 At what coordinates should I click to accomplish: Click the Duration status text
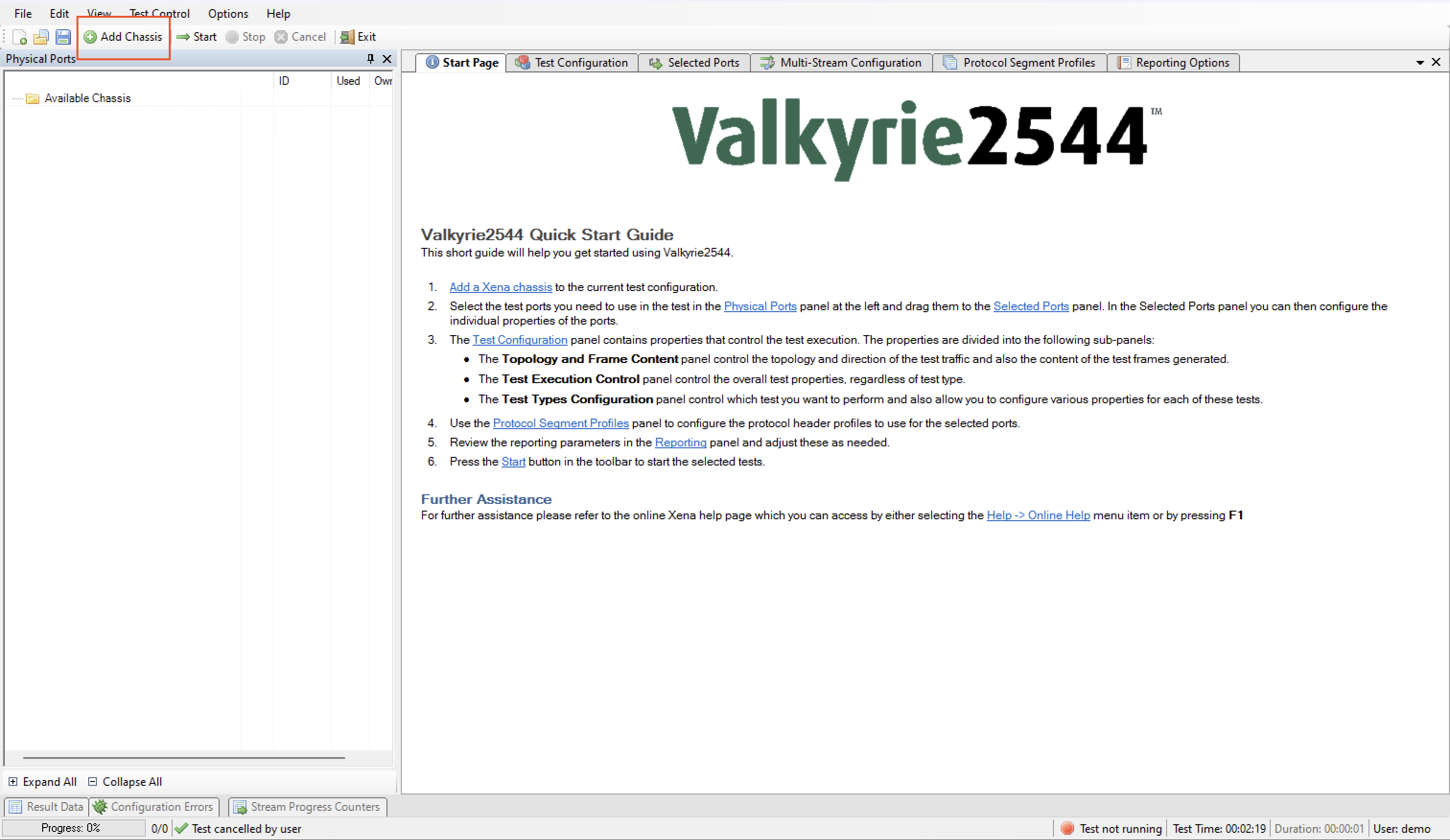[1319, 828]
